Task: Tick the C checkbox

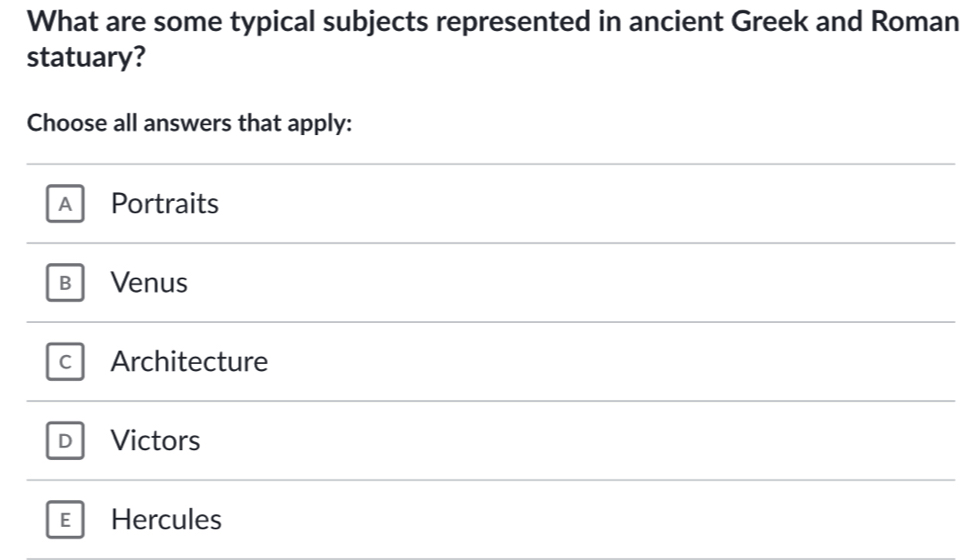Action: (66, 362)
